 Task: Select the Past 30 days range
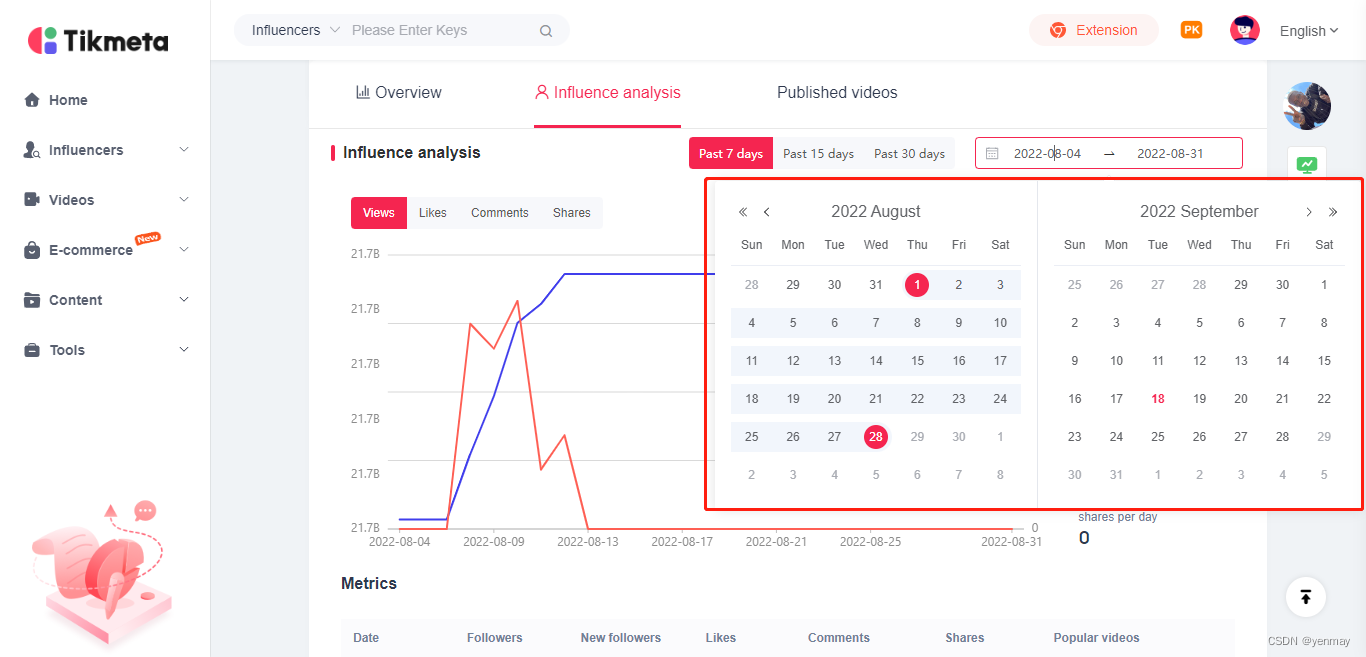909,153
